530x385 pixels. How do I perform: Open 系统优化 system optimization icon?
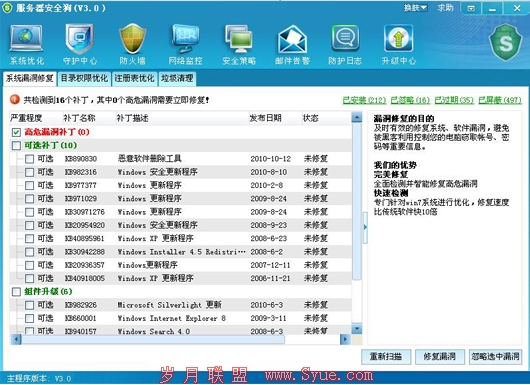pos(26,44)
